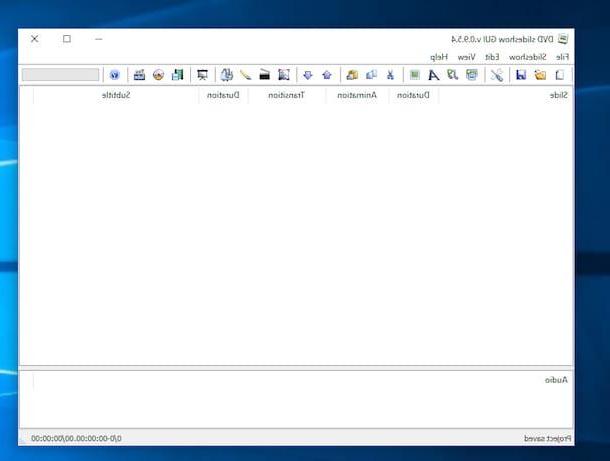This screenshot has height=461, width=610.
Task: Click the Animation column header
Action: click(357, 95)
